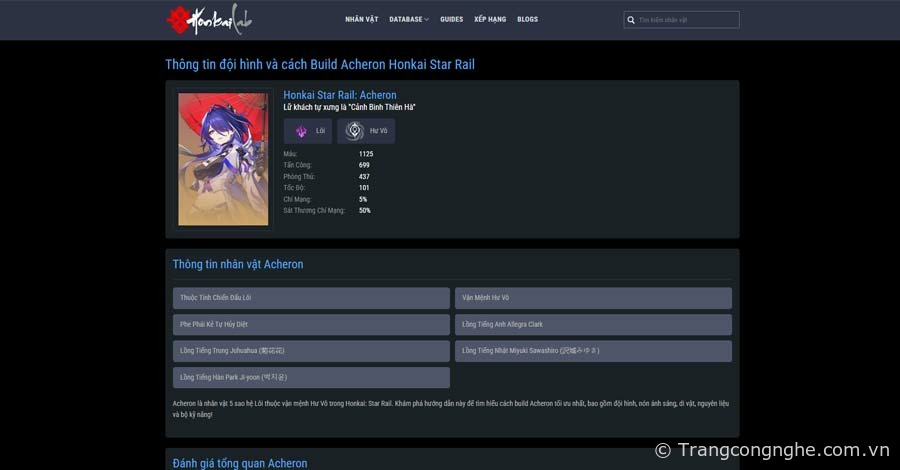Click the Honkai Star Rail: Acheron title
This screenshot has width=900, height=470.
(340, 95)
